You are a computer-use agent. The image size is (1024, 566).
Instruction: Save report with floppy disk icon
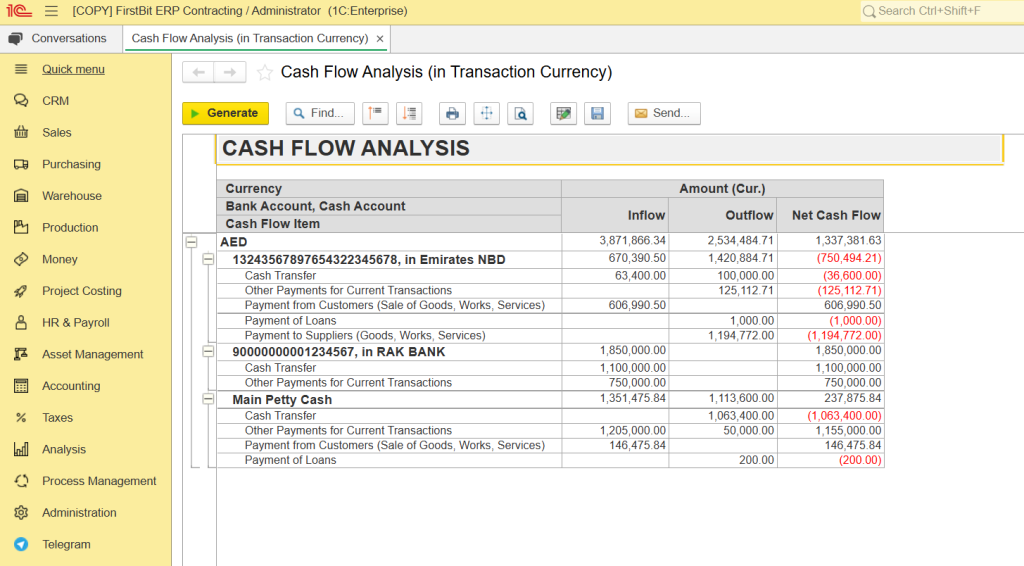point(597,113)
